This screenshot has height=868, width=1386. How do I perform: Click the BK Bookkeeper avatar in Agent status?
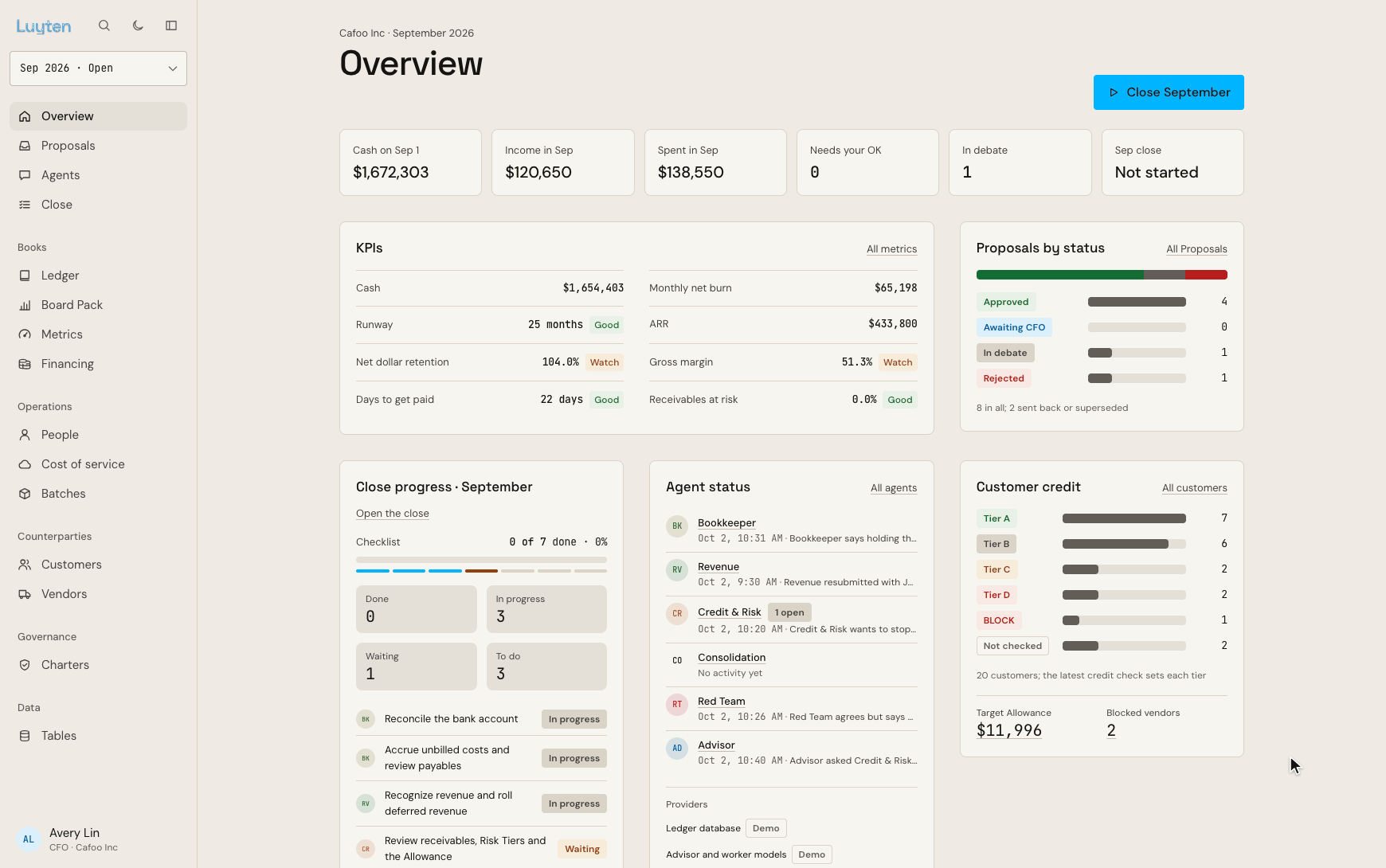677,526
